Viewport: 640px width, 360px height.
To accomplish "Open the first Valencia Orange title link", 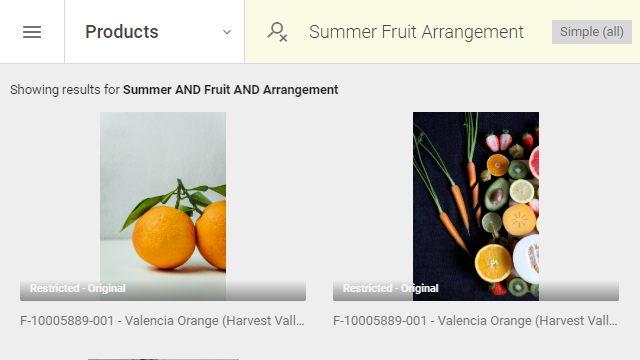I will click(162, 321).
